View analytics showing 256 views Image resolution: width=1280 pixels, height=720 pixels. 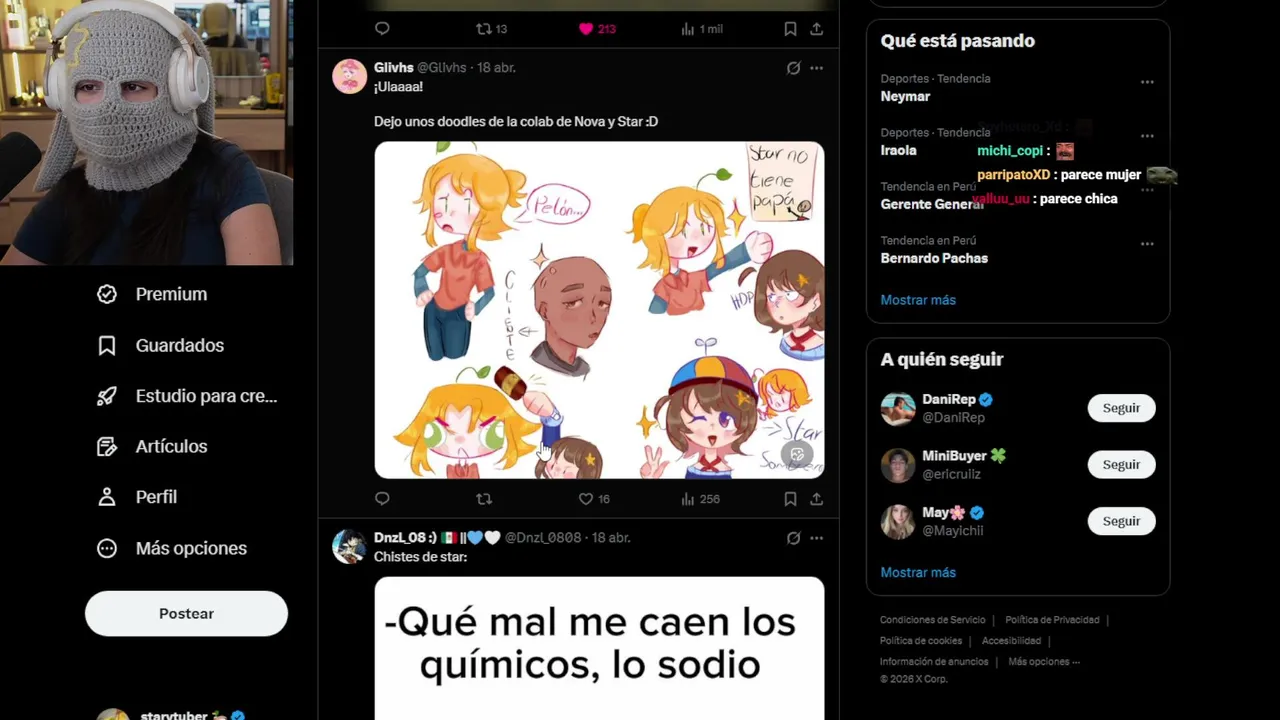700,499
